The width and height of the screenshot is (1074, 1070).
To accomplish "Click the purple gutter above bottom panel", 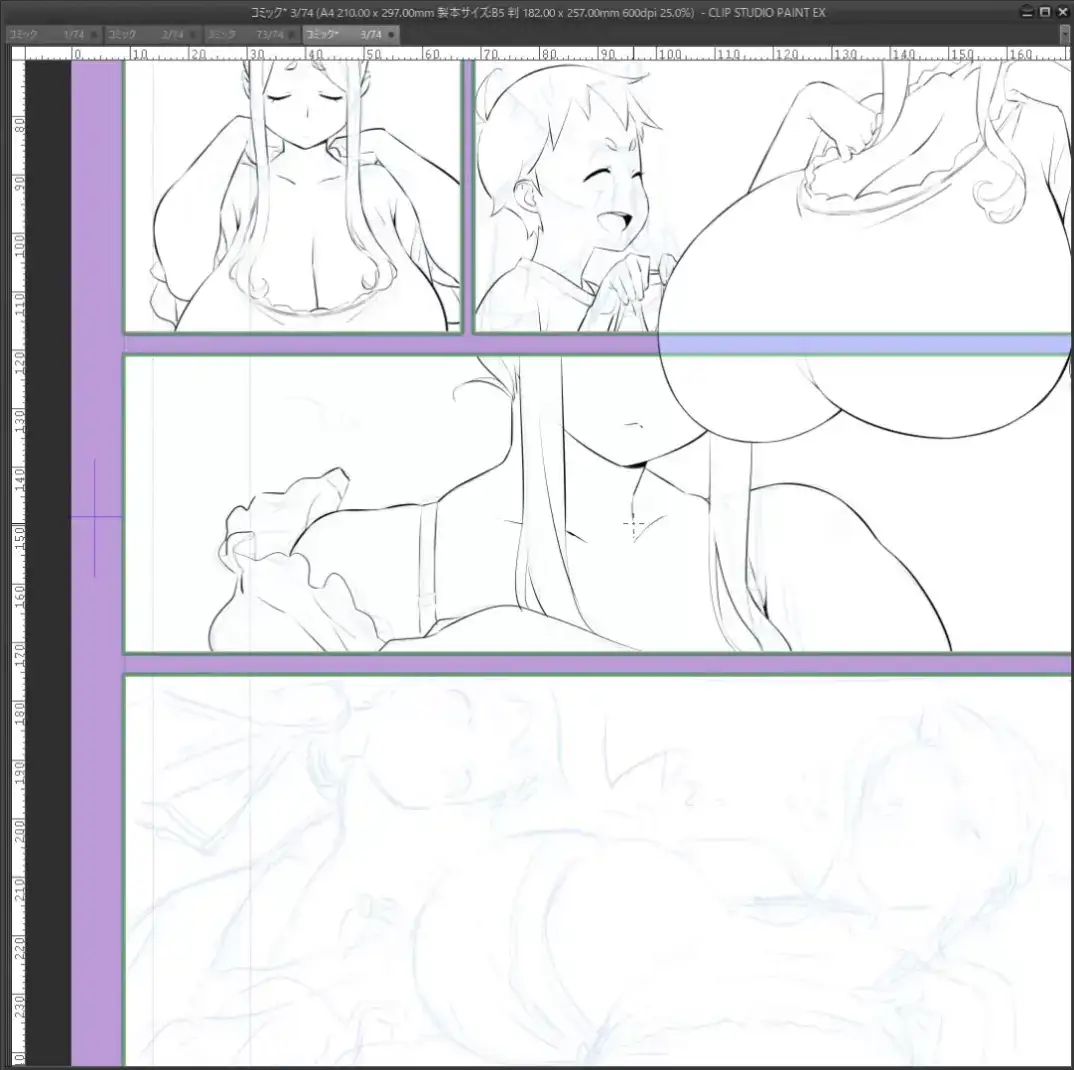I will point(600,664).
